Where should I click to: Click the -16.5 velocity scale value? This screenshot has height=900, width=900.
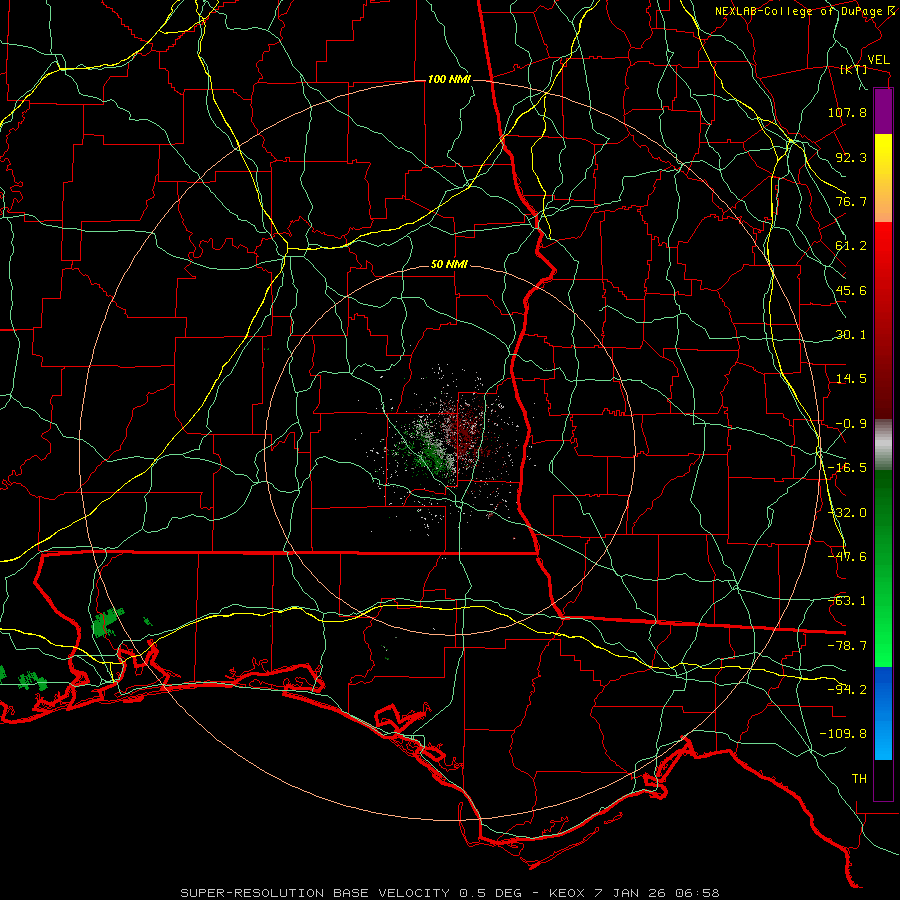(847, 468)
